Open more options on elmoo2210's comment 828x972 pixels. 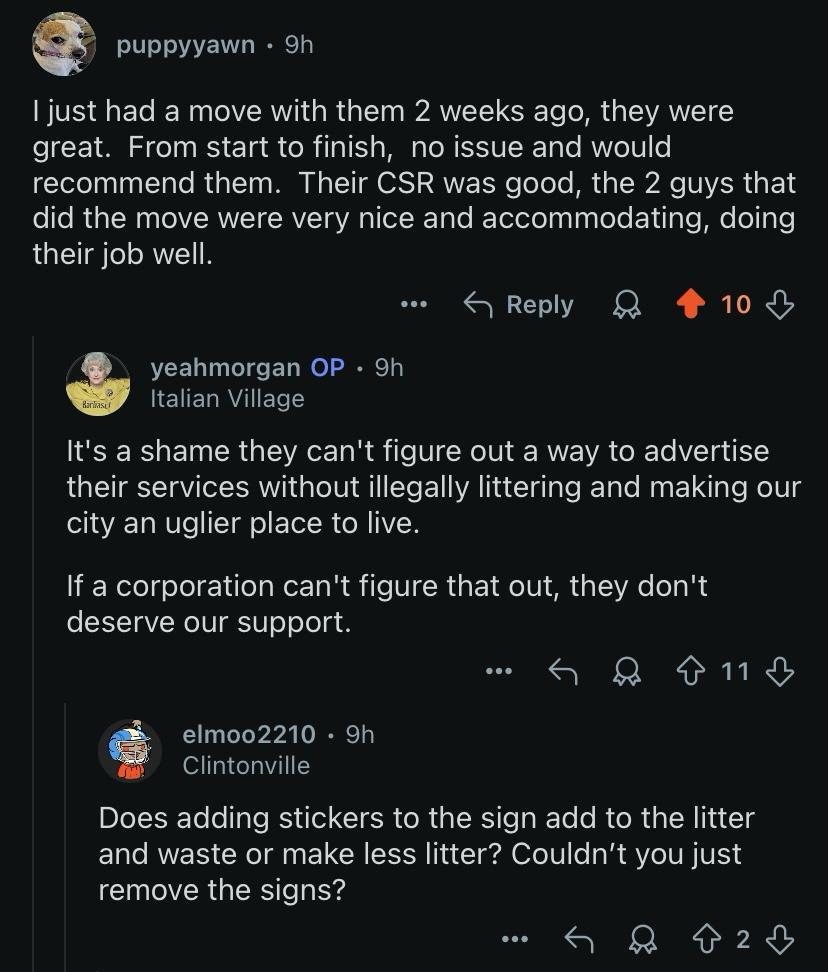tap(514, 939)
